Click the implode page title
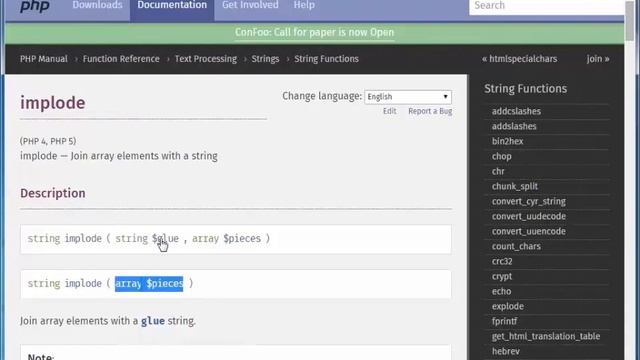The image size is (640, 360). [53, 103]
